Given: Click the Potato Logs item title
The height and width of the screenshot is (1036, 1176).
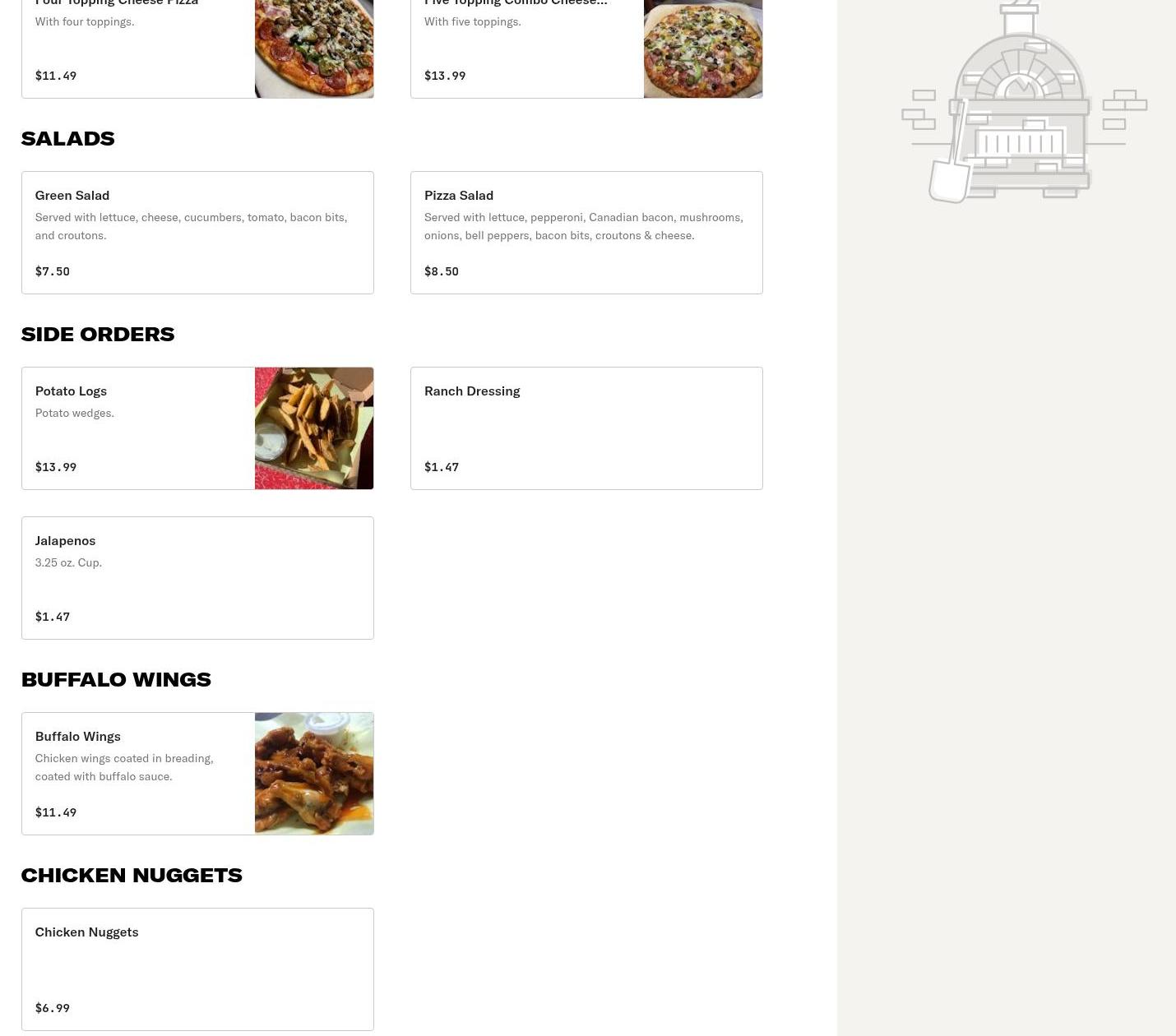Looking at the screenshot, I should pyautogui.click(x=71, y=391).
